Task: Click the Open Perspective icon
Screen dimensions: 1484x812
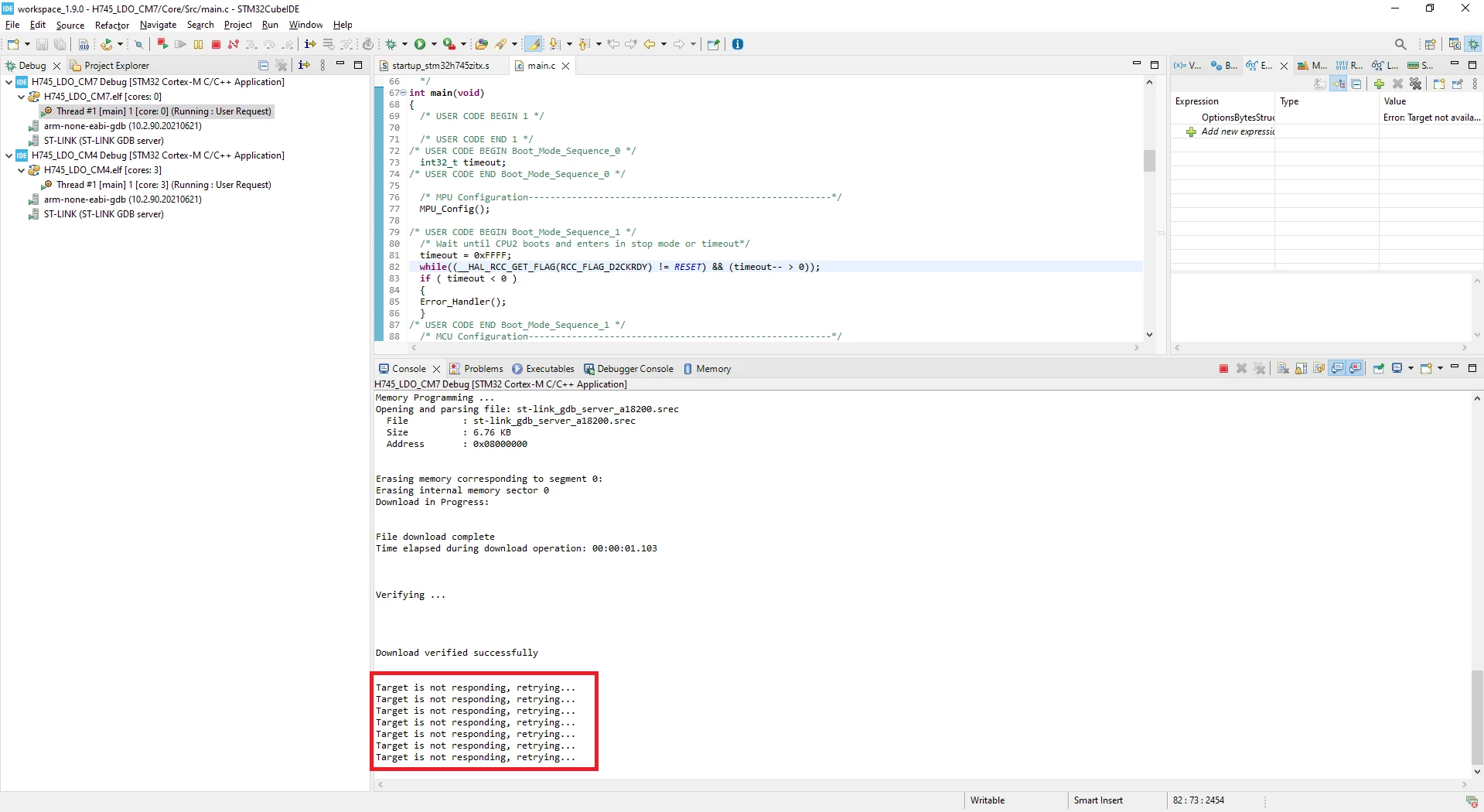Action: [1430, 44]
